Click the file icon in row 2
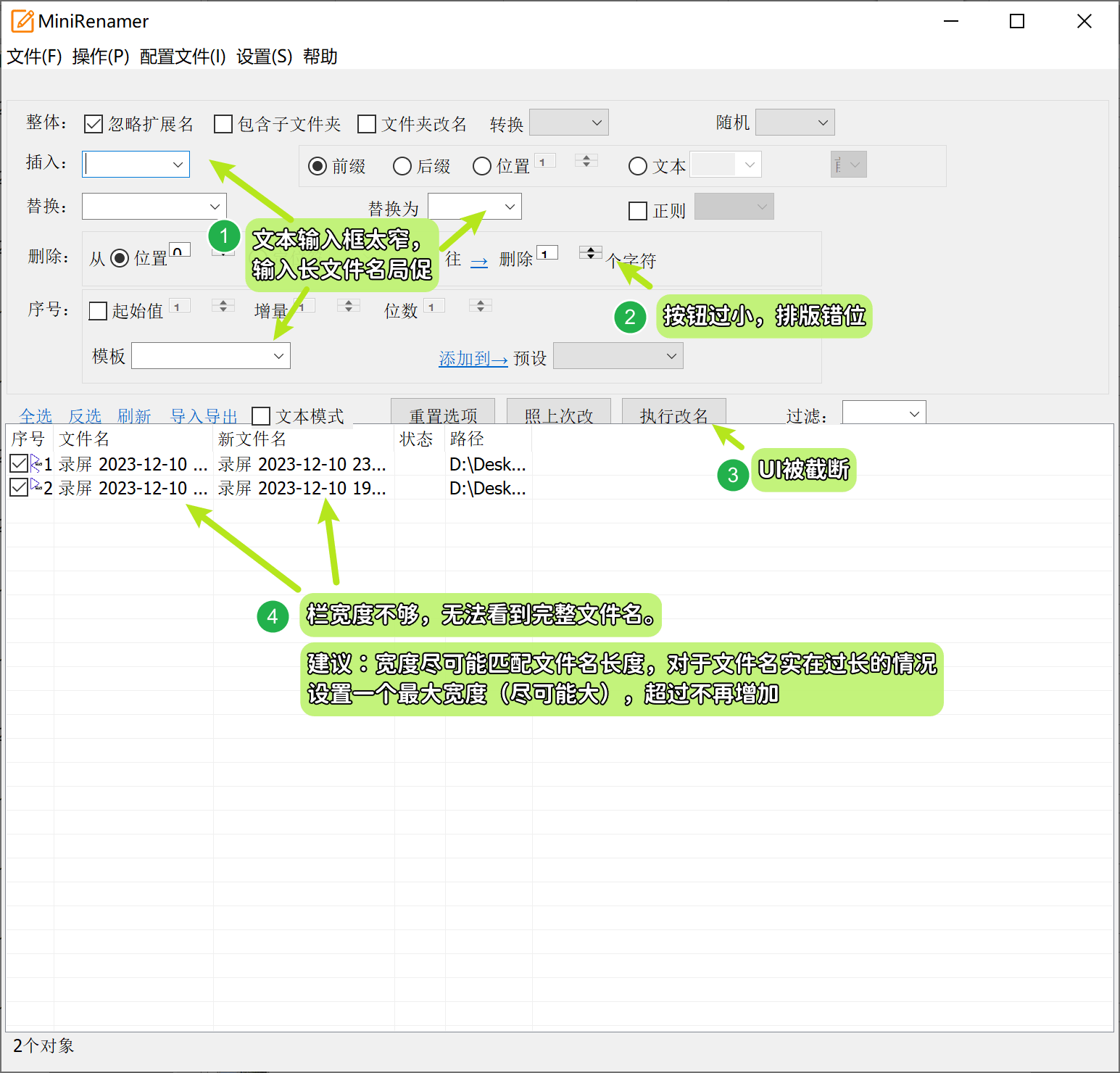 [x=36, y=486]
